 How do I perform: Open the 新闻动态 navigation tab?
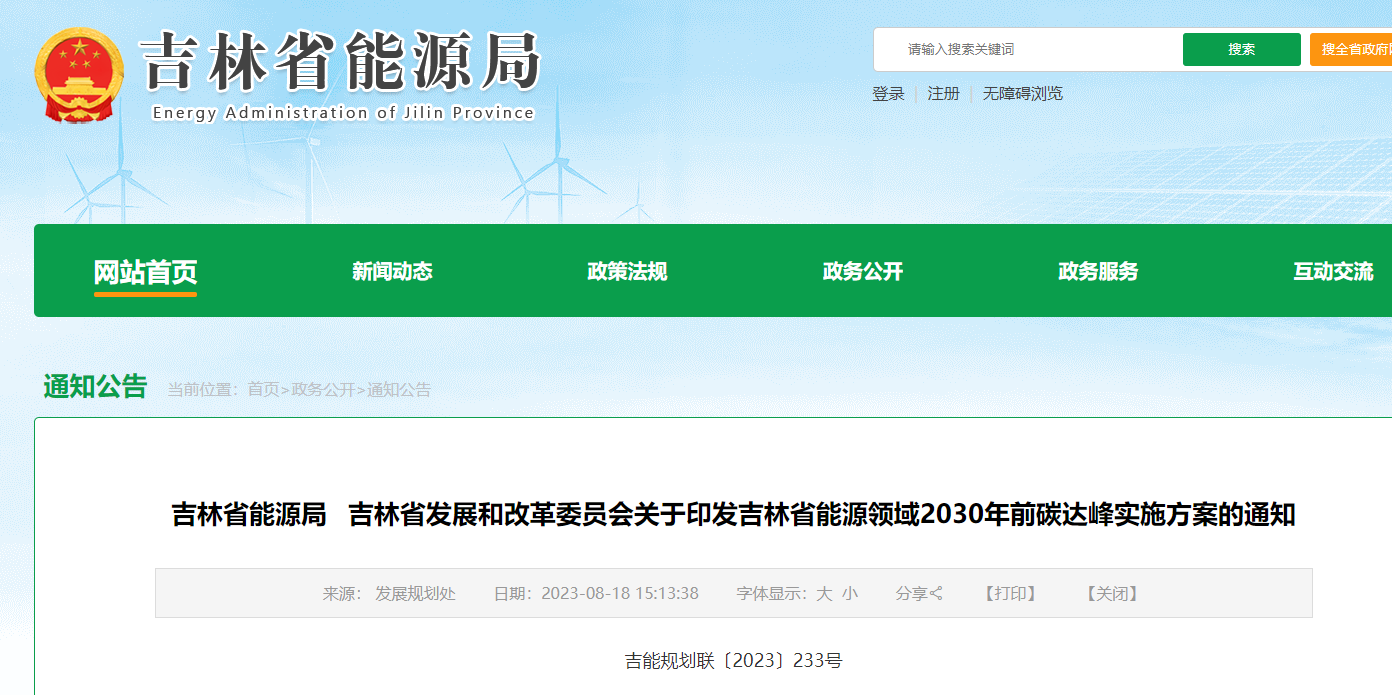[392, 272]
